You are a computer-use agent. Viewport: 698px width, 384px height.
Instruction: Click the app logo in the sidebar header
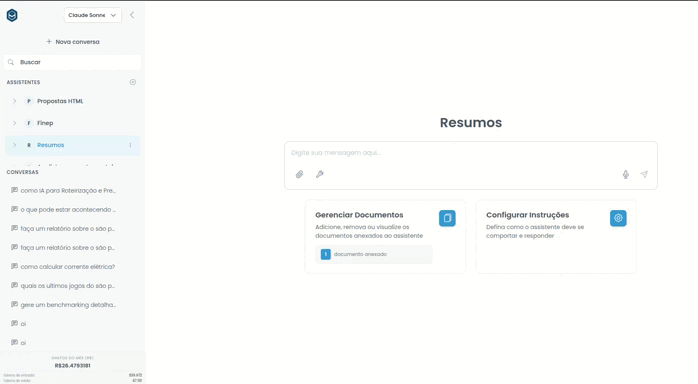(12, 15)
